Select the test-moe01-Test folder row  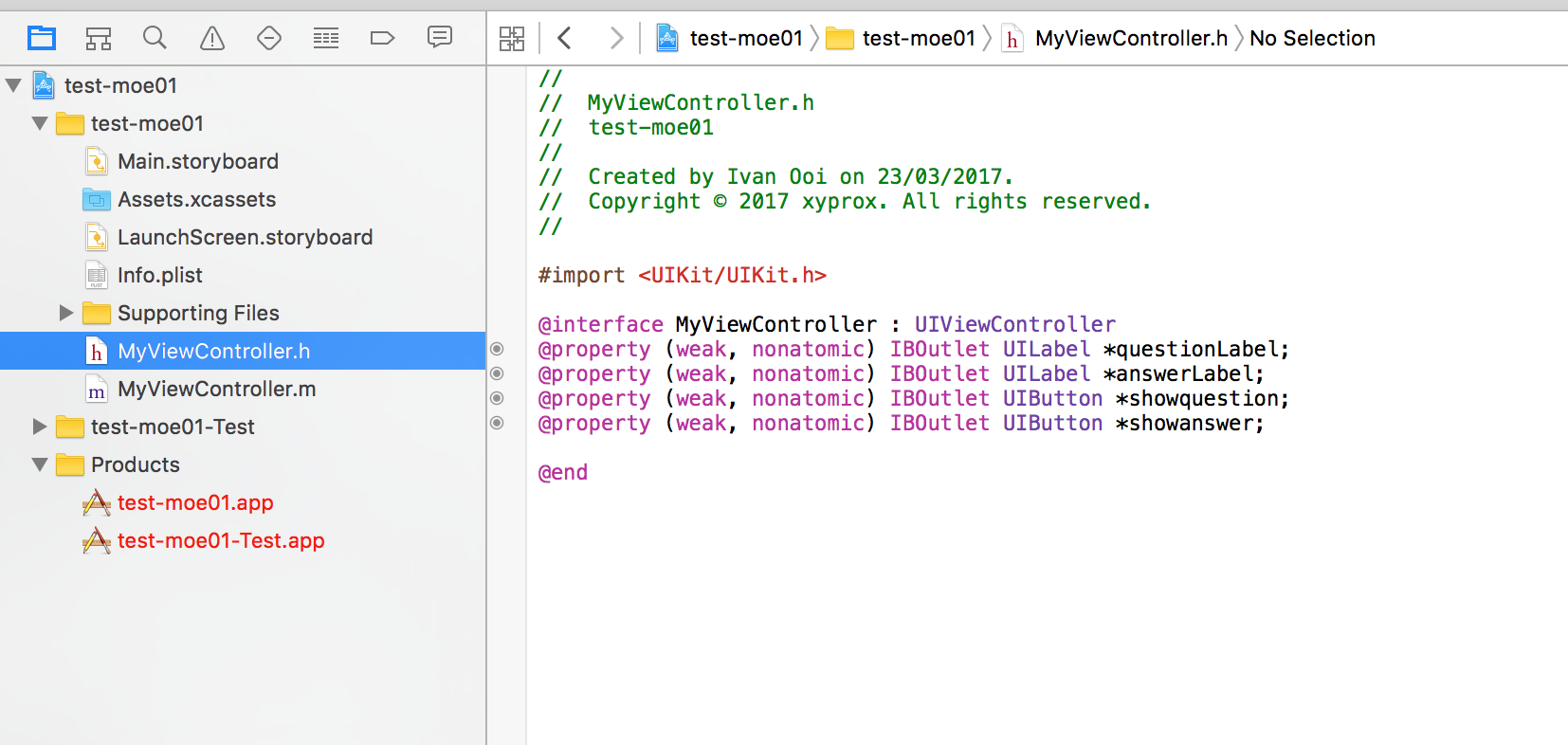pyautogui.click(x=243, y=427)
